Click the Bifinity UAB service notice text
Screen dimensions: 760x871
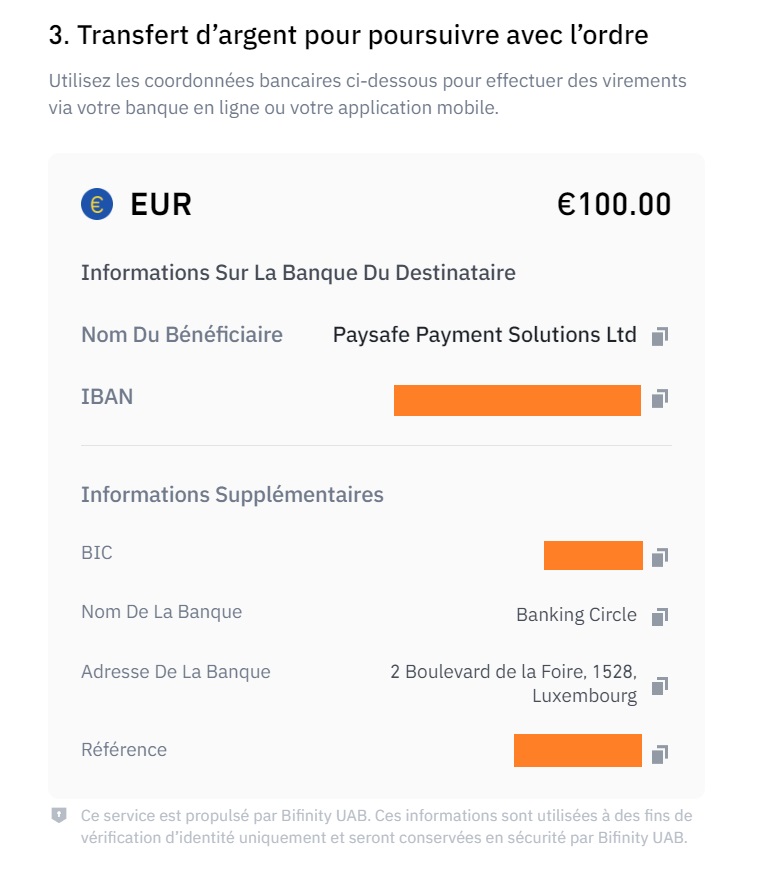(386, 826)
